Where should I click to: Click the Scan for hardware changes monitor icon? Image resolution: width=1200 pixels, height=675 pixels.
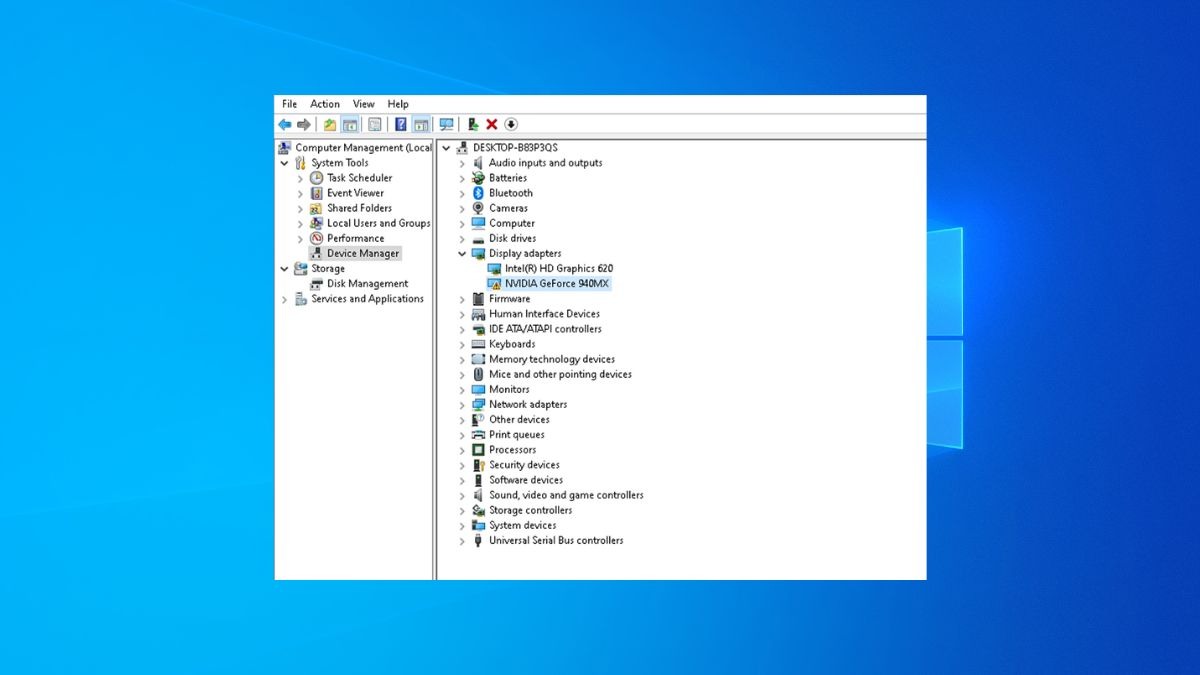point(446,124)
